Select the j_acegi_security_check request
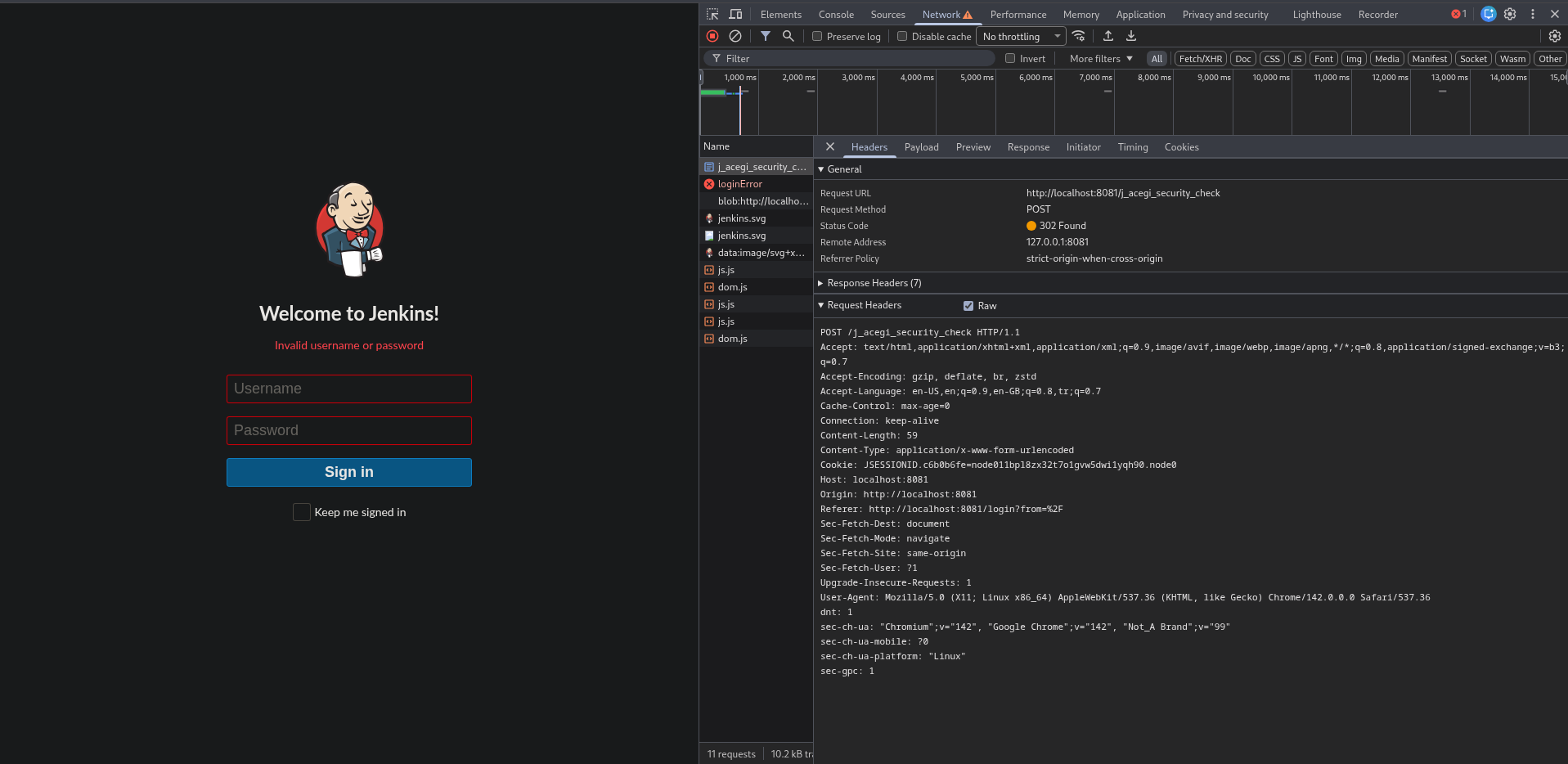The height and width of the screenshot is (764, 1568). 756,167
